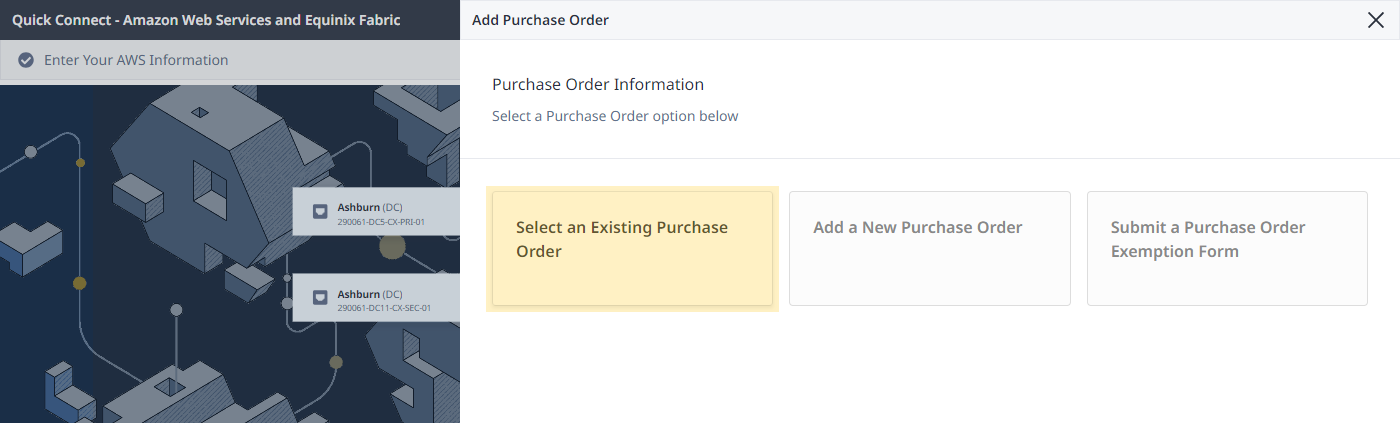
Task: Select the 290061-DC5-CX-PRI-01 port label
Action: point(382,222)
